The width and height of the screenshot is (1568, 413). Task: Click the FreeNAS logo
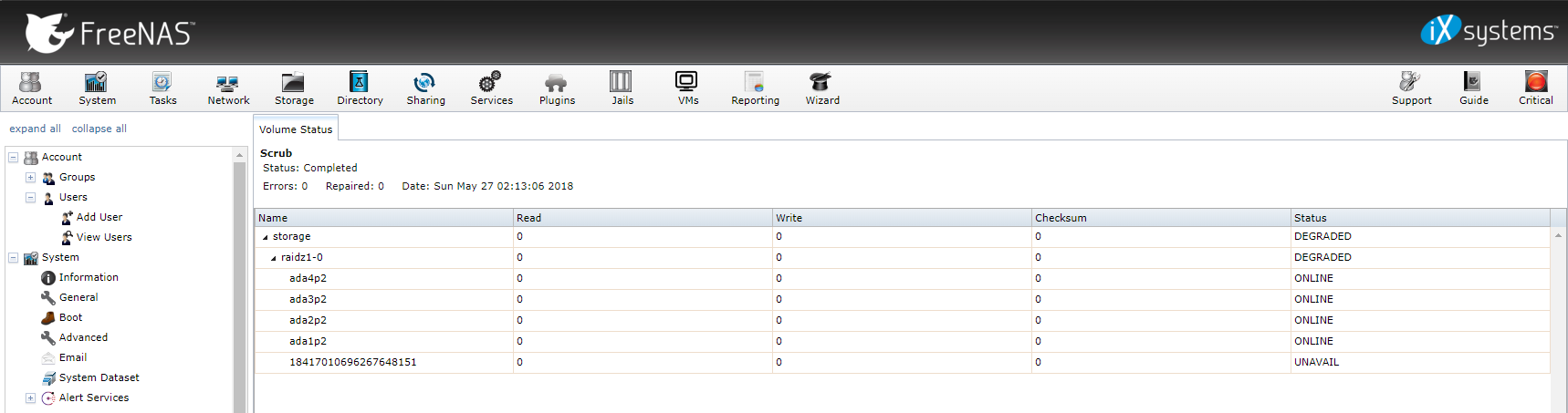[110, 33]
